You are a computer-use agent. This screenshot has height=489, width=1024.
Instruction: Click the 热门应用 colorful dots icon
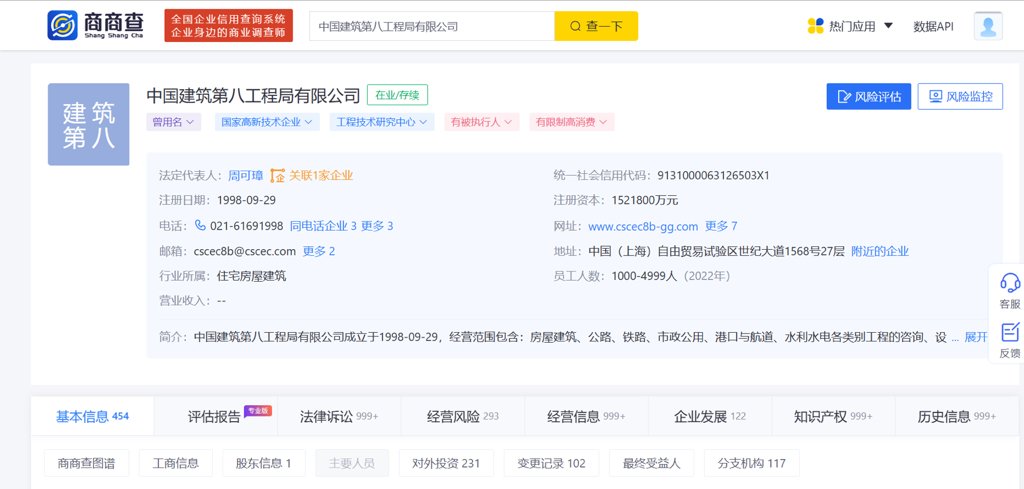point(816,26)
